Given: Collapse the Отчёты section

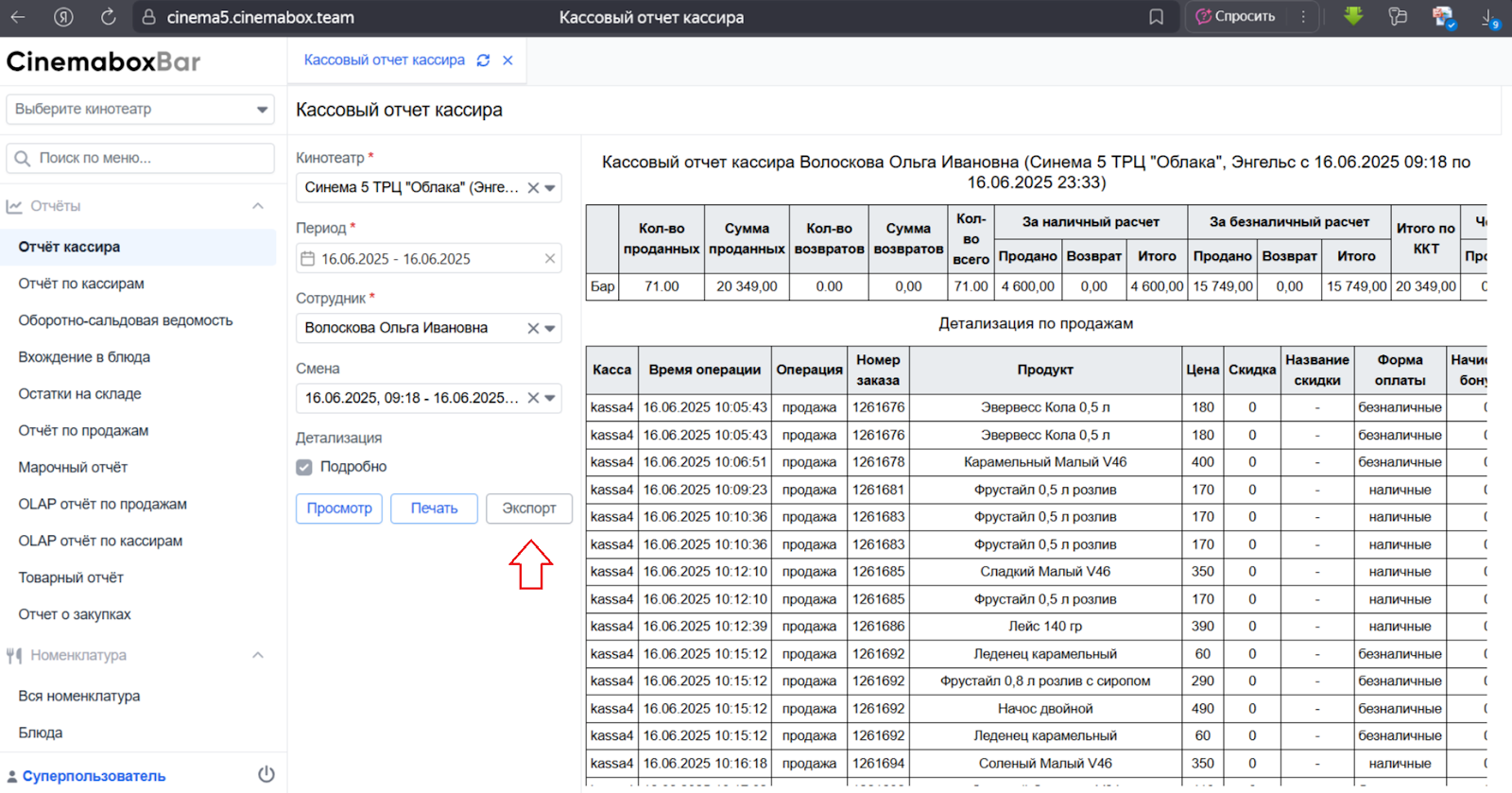Looking at the screenshot, I should pos(258,206).
